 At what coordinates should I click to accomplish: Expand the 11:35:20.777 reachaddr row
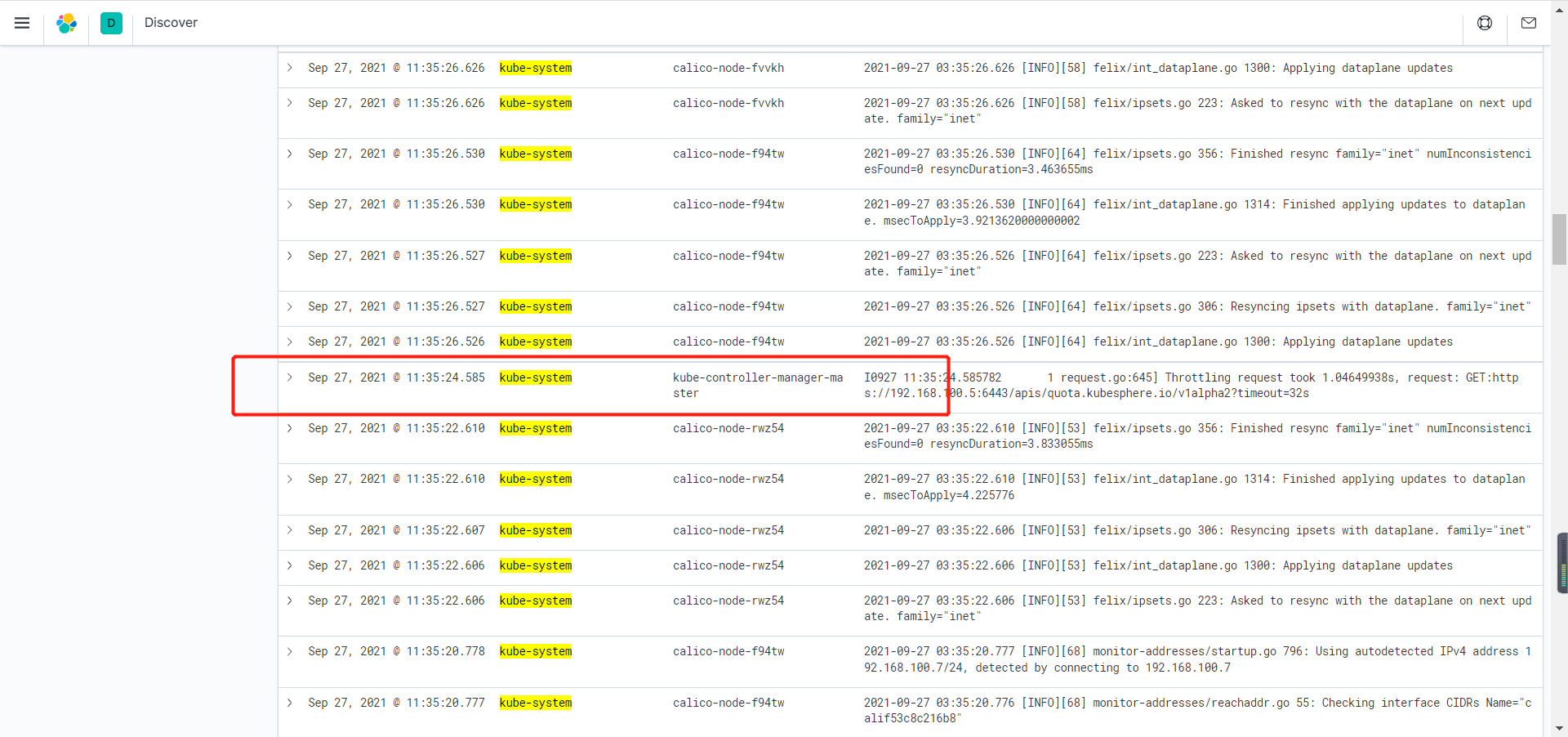289,703
